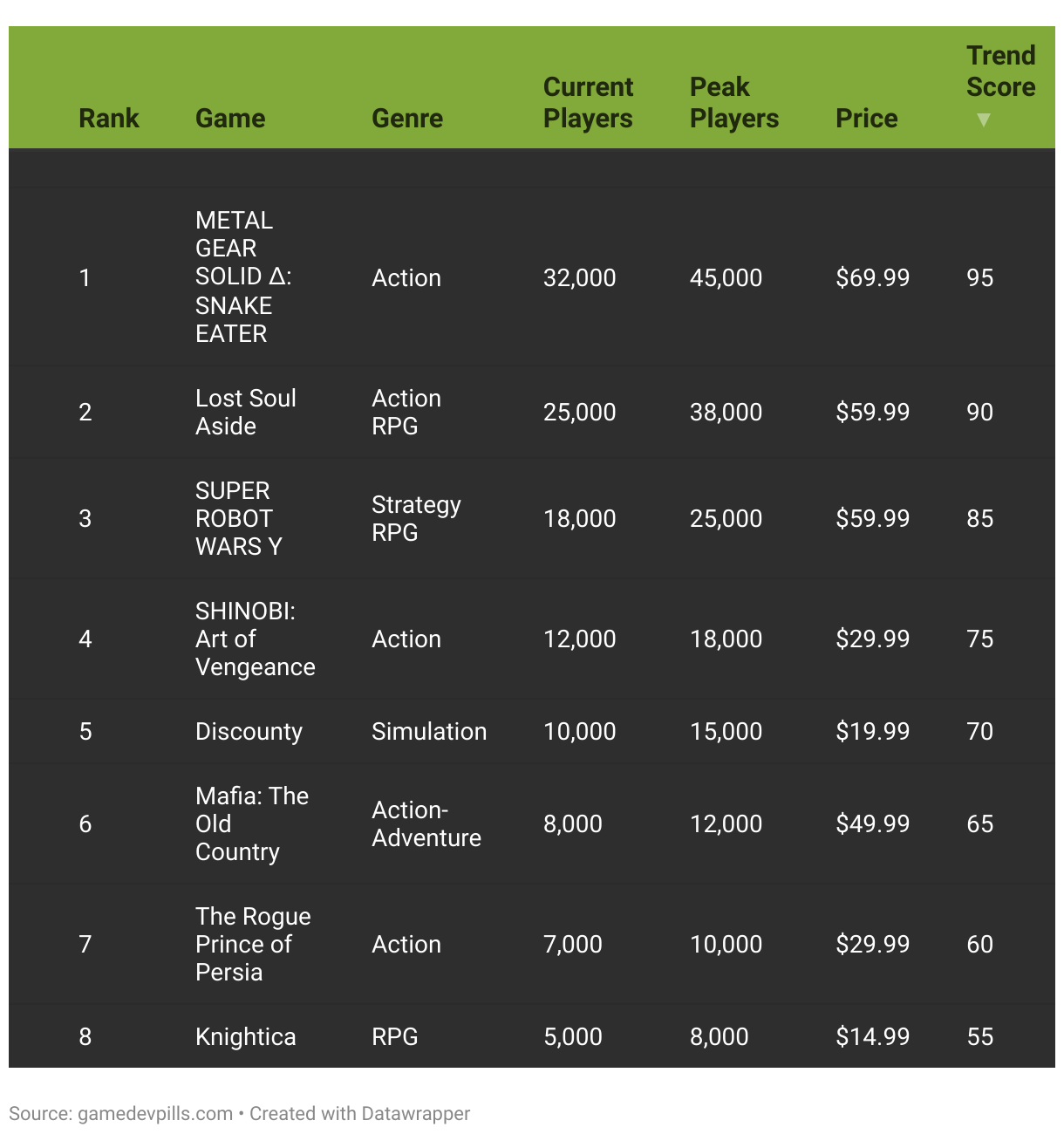The image size is (1064, 1134).
Task: Click Mafia: The Old Country cell
Action: 251,823
